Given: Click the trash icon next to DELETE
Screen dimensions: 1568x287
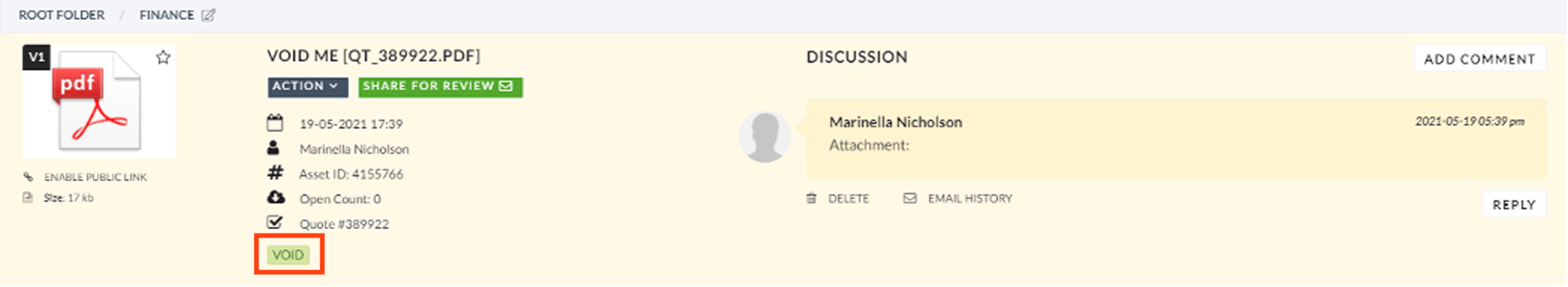Looking at the screenshot, I should coord(812,198).
